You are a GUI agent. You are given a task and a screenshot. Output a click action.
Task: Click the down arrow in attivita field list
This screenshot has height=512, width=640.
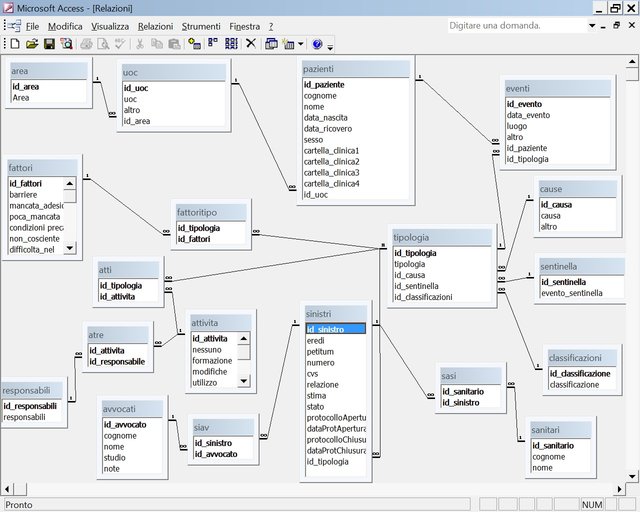[x=244, y=381]
